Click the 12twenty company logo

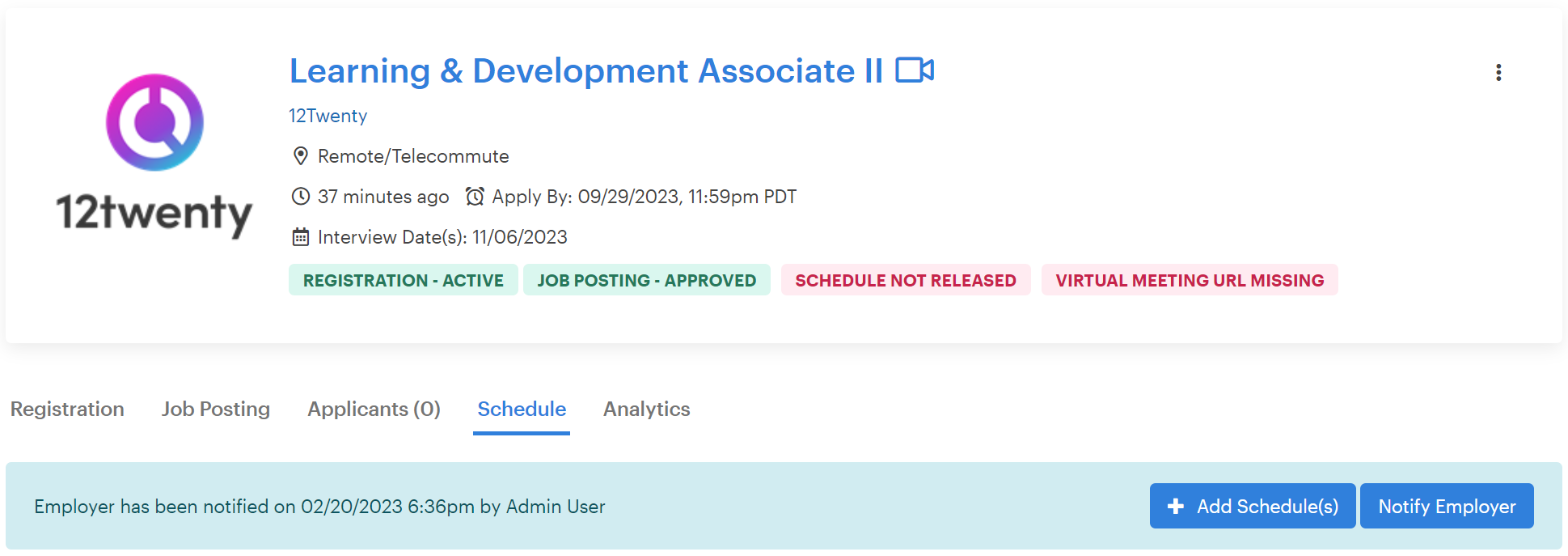pyautogui.click(x=154, y=155)
